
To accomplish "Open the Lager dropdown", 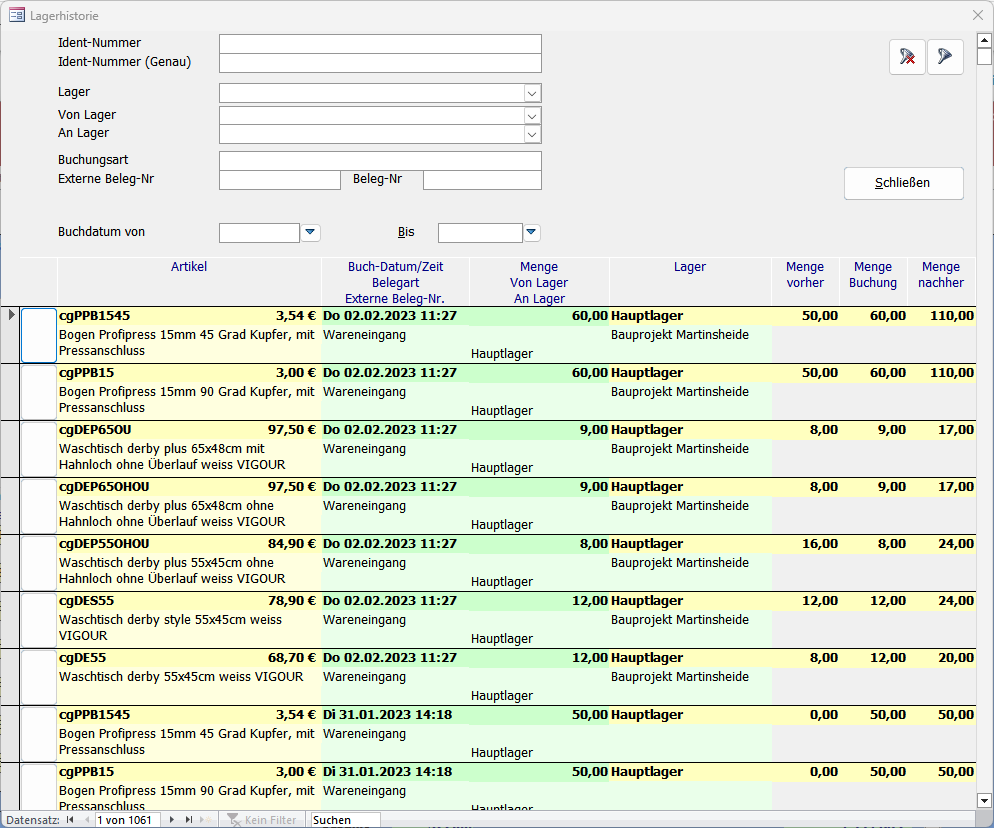I will pos(532,93).
